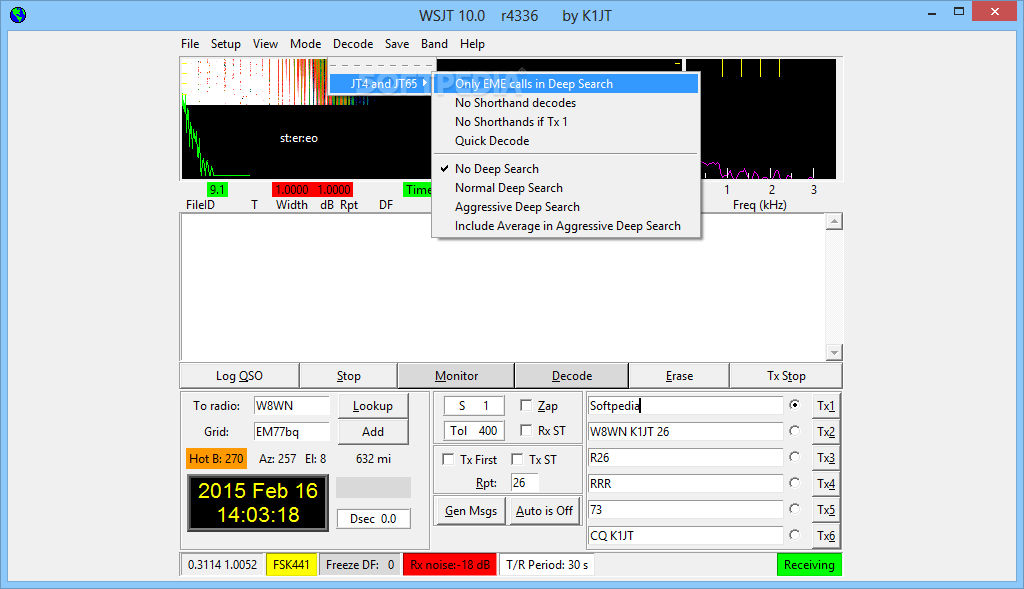
Task: Click the WSJT globe icon in title bar
Action: point(18,14)
